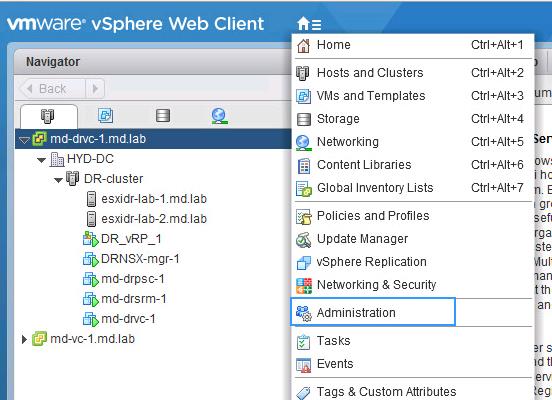Image resolution: width=552 pixels, height=400 pixels.
Task: Select the HYD-DC datacenter
Action: pos(90,159)
